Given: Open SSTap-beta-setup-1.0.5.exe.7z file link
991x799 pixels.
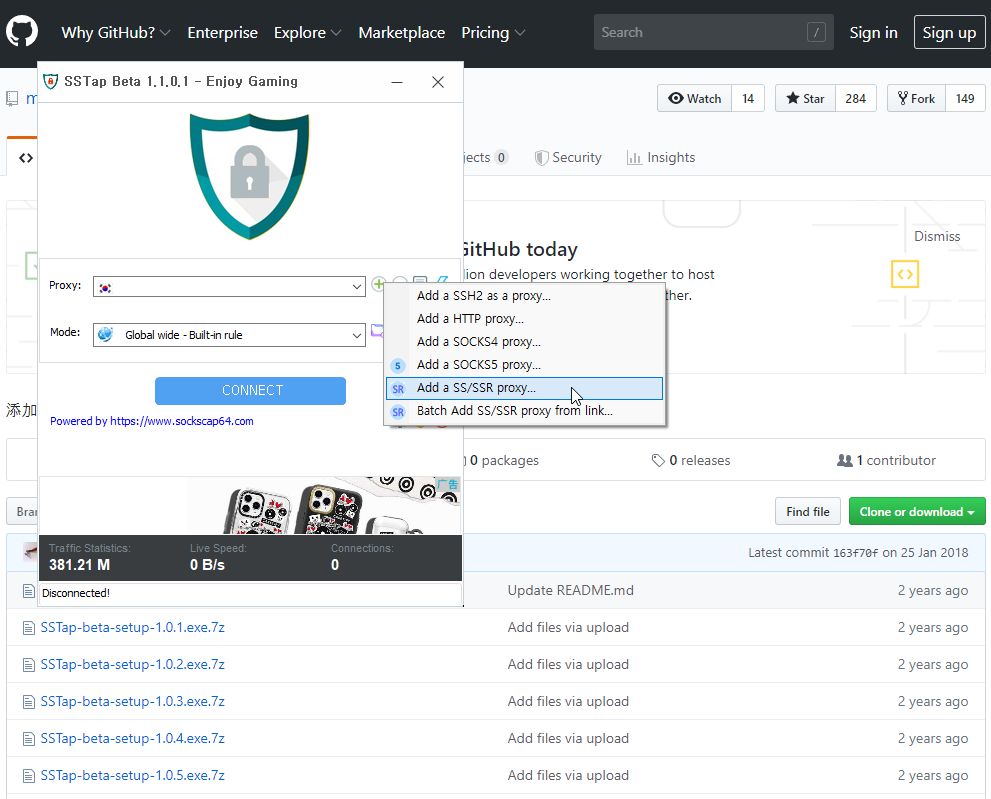Looking at the screenshot, I should click(133, 776).
